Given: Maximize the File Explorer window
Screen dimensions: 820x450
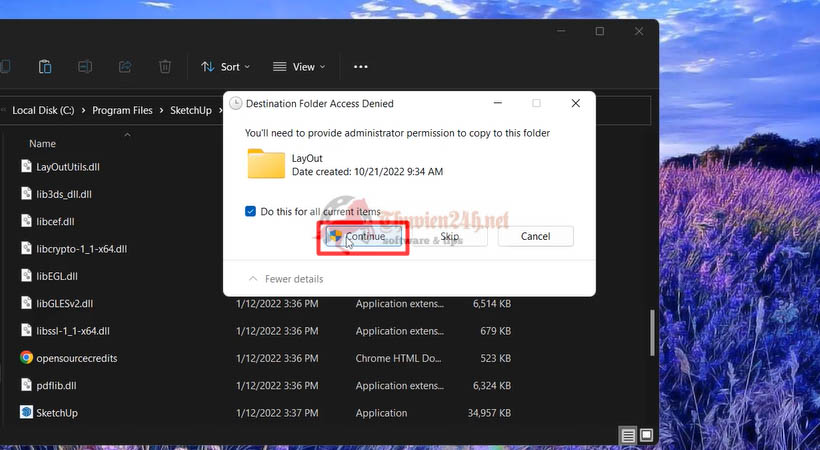Looking at the screenshot, I should point(600,31).
